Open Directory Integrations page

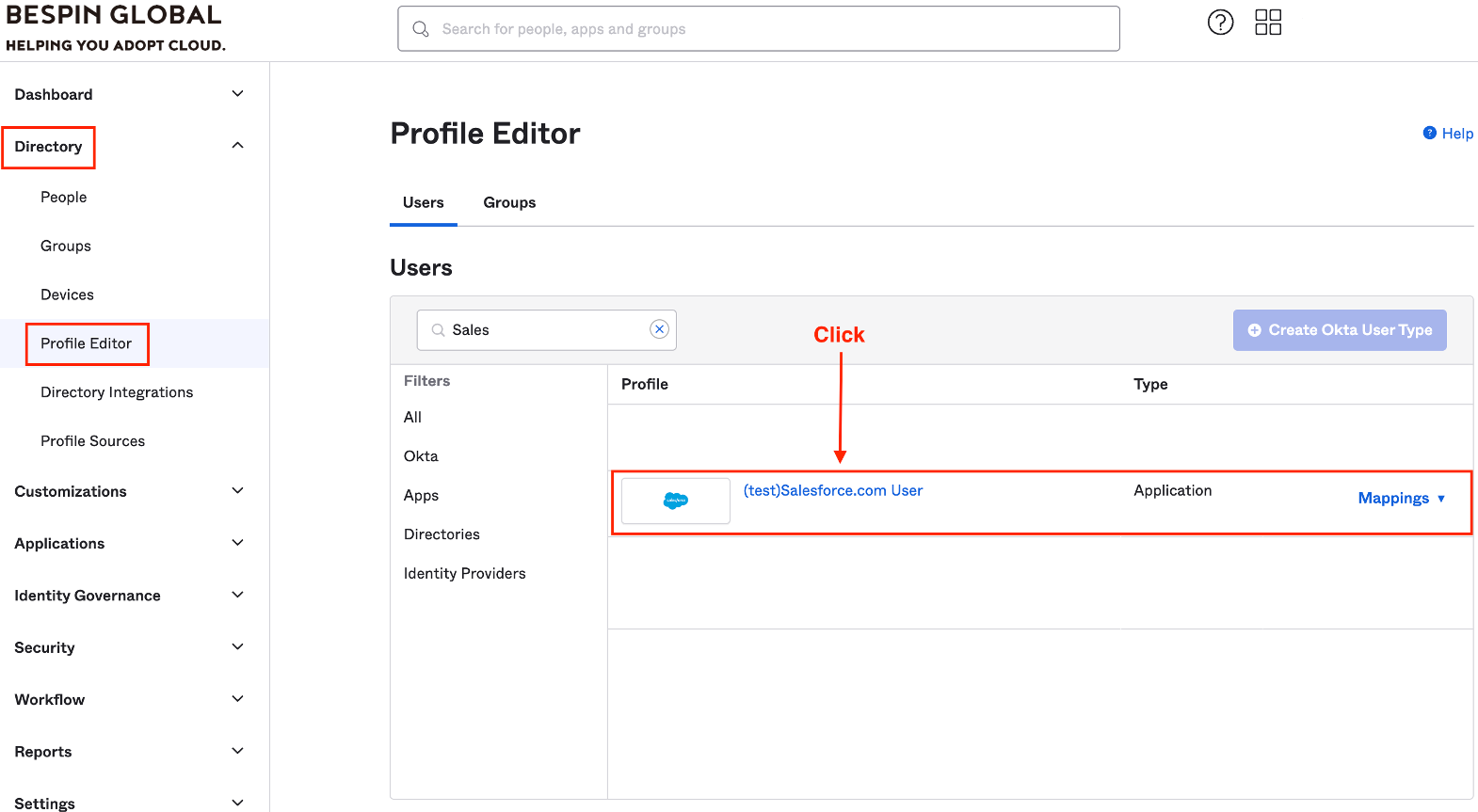[117, 392]
